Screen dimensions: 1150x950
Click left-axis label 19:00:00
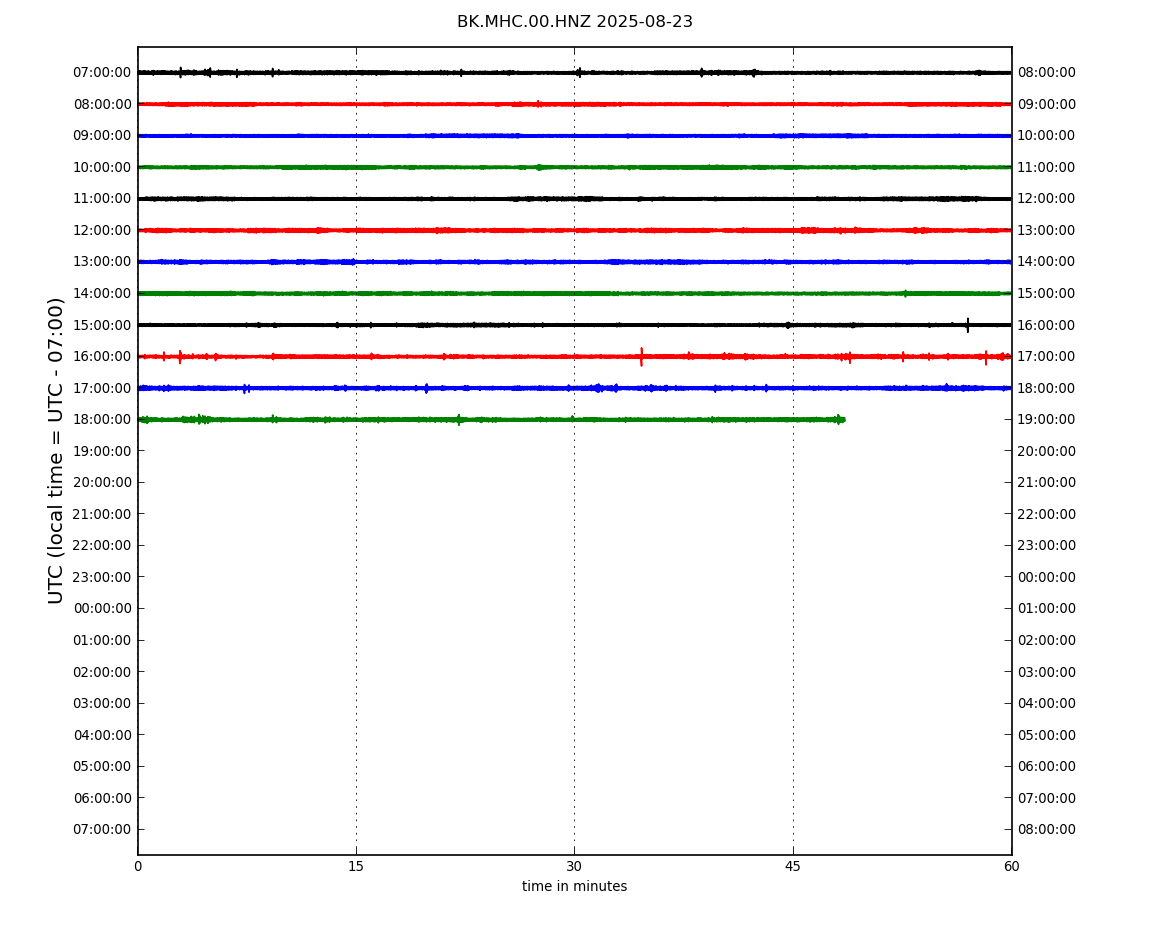point(102,451)
